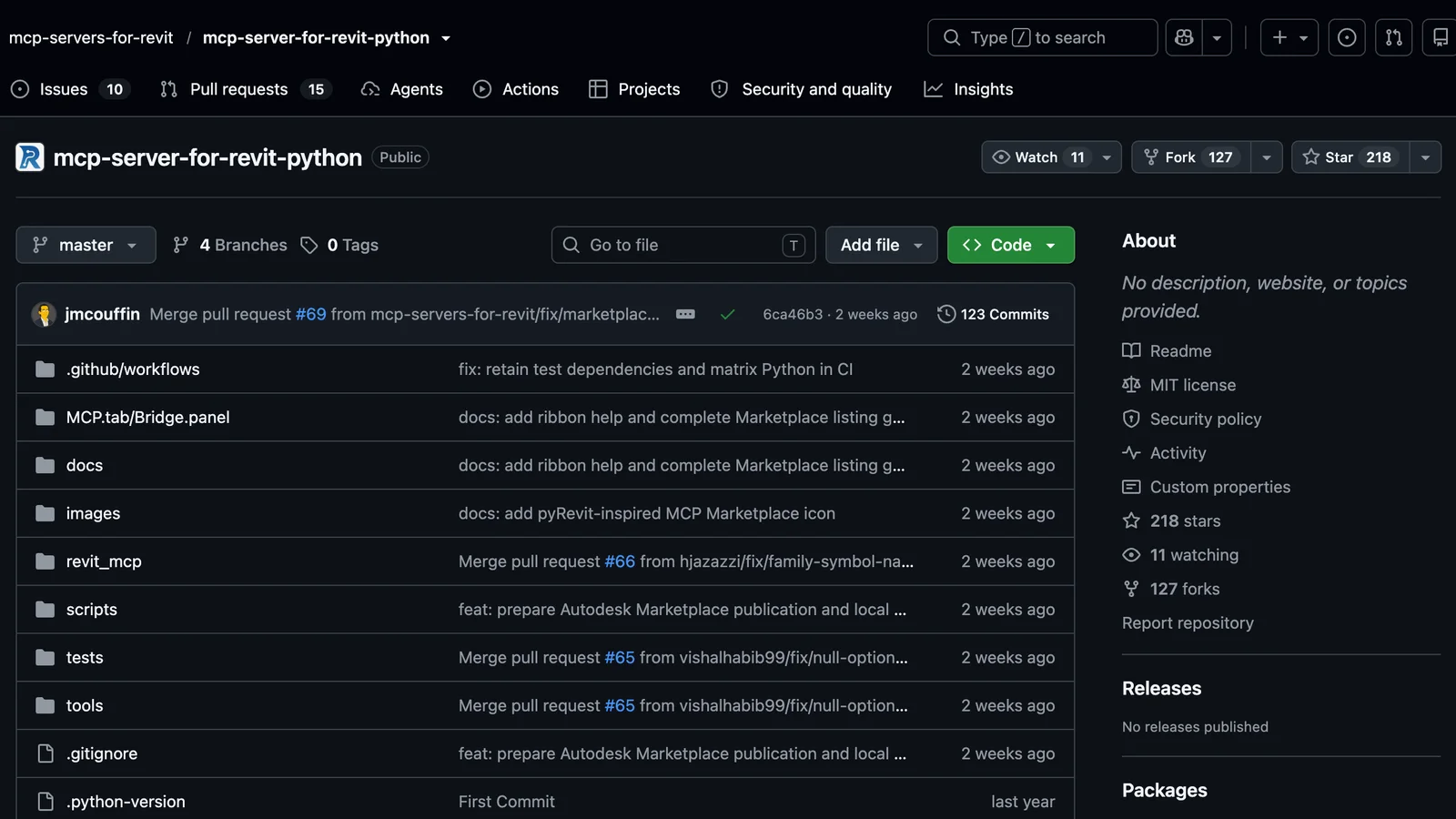
Task: Click Report repository link
Action: 1188,623
